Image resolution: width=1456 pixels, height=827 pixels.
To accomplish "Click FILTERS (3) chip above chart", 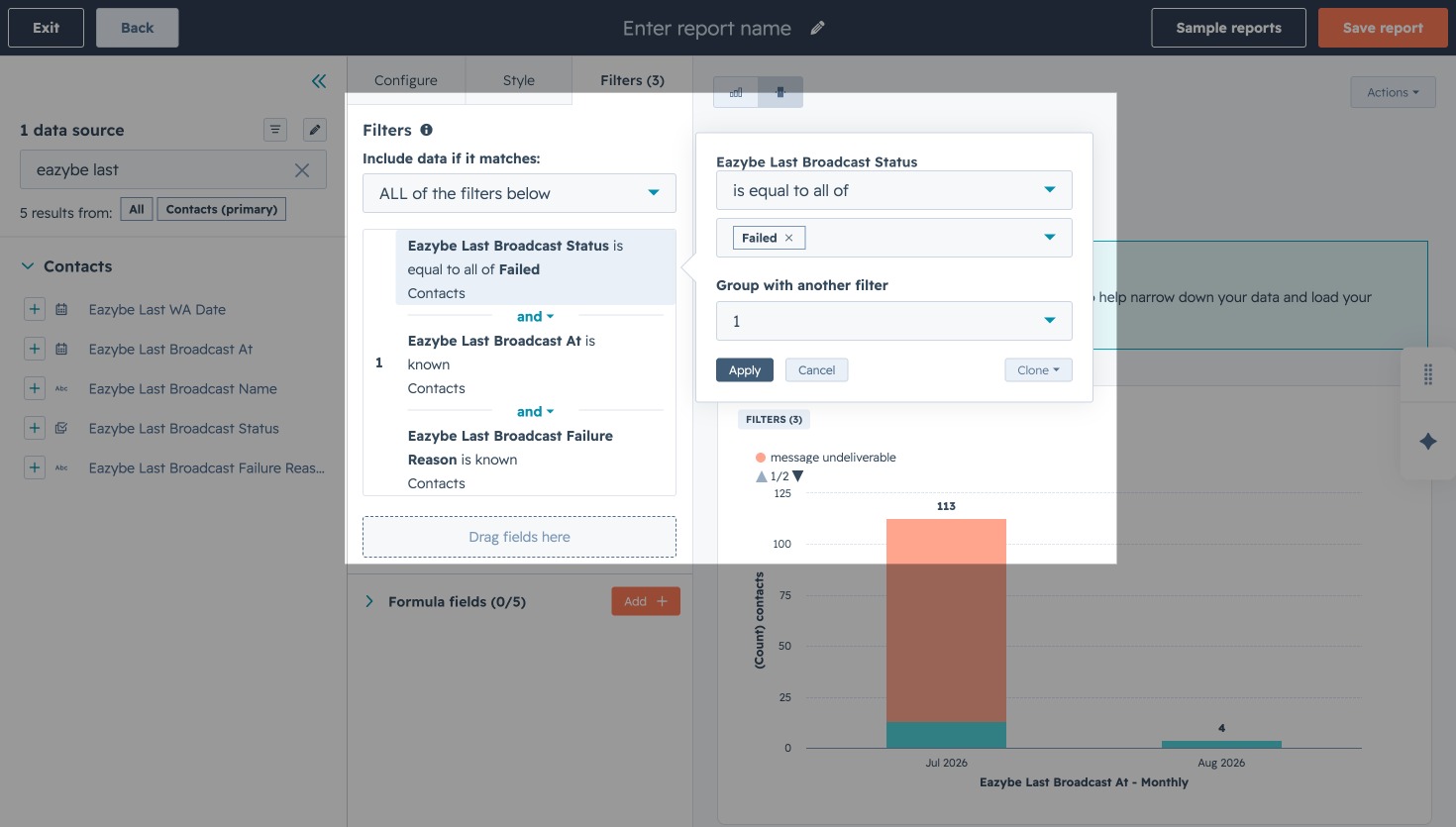I will pyautogui.click(x=774, y=419).
